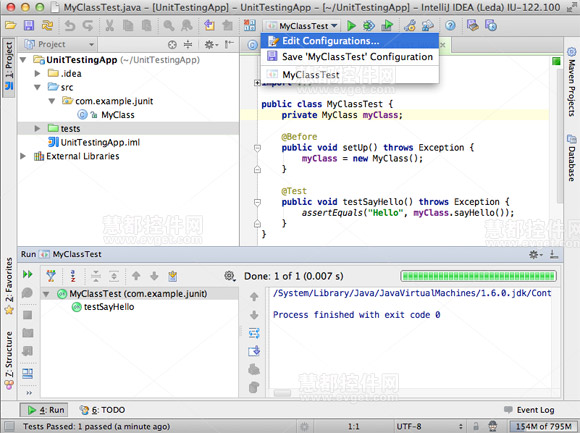580x433 pixels.
Task: Open Project panel gear settings menu
Action: point(211,45)
